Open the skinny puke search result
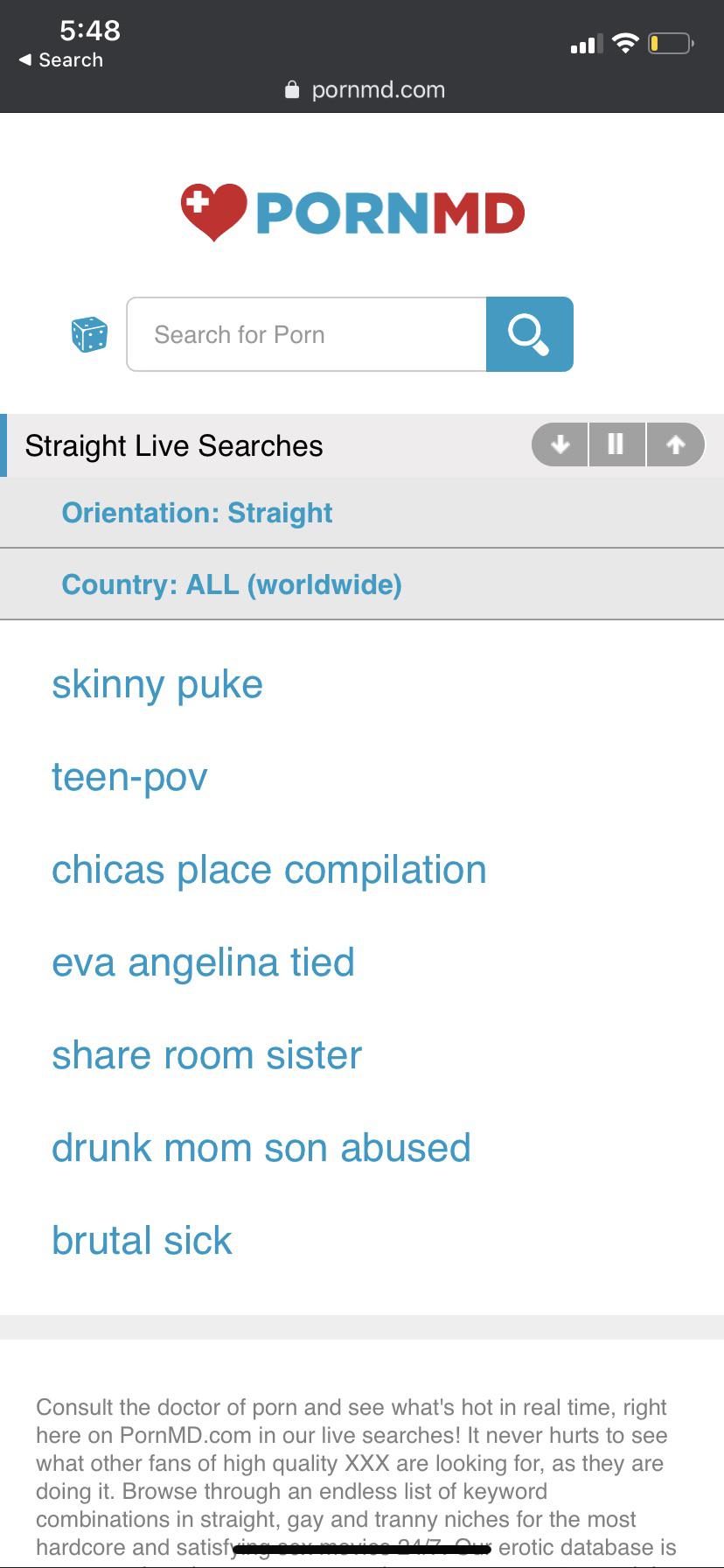This screenshot has height=1568, width=724. click(x=157, y=684)
